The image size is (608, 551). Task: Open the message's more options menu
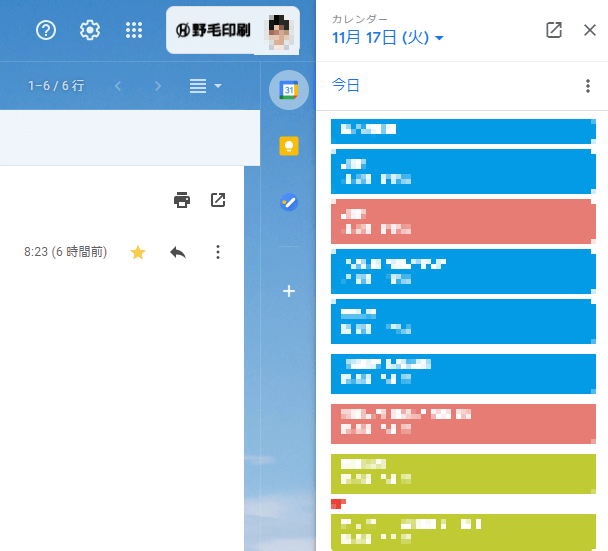218,252
